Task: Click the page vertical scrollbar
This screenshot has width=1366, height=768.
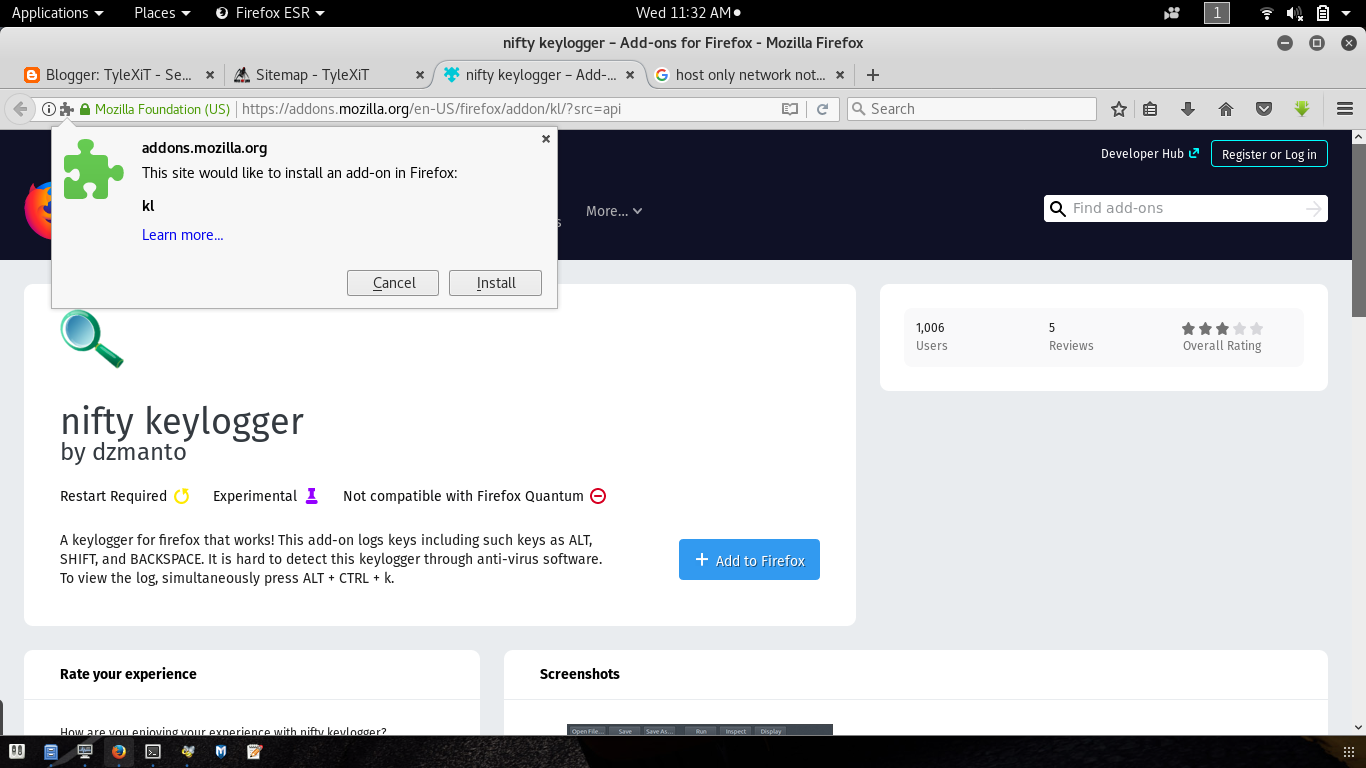Action: pos(1358,230)
